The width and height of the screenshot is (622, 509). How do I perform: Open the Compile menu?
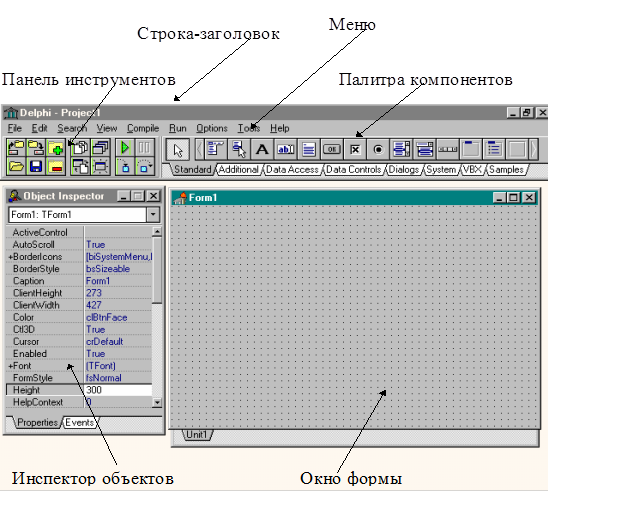click(143, 129)
